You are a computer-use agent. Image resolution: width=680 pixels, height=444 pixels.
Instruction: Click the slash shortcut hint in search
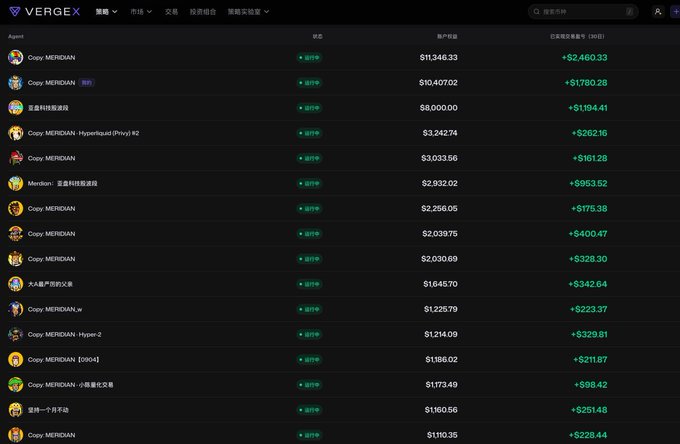click(629, 12)
